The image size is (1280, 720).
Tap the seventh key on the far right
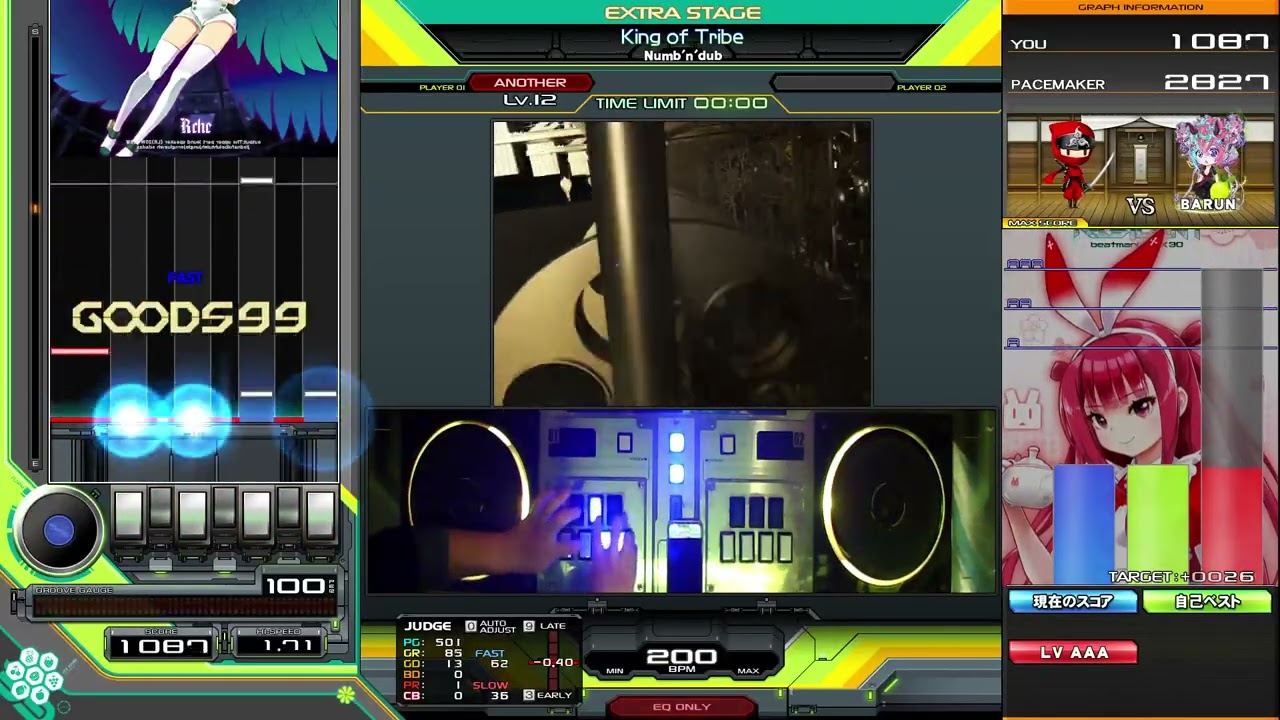coord(320,515)
